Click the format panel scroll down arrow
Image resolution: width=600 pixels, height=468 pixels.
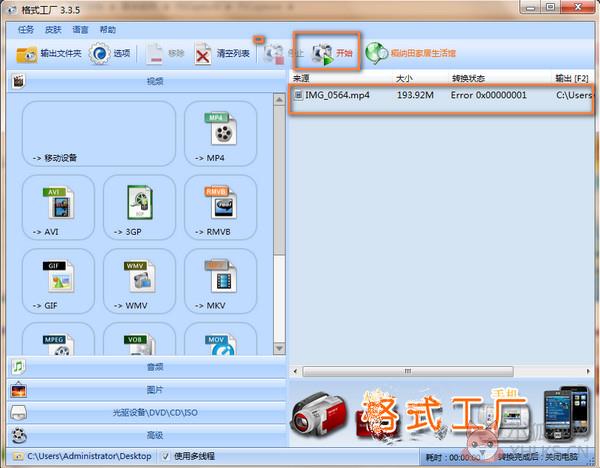[279, 348]
